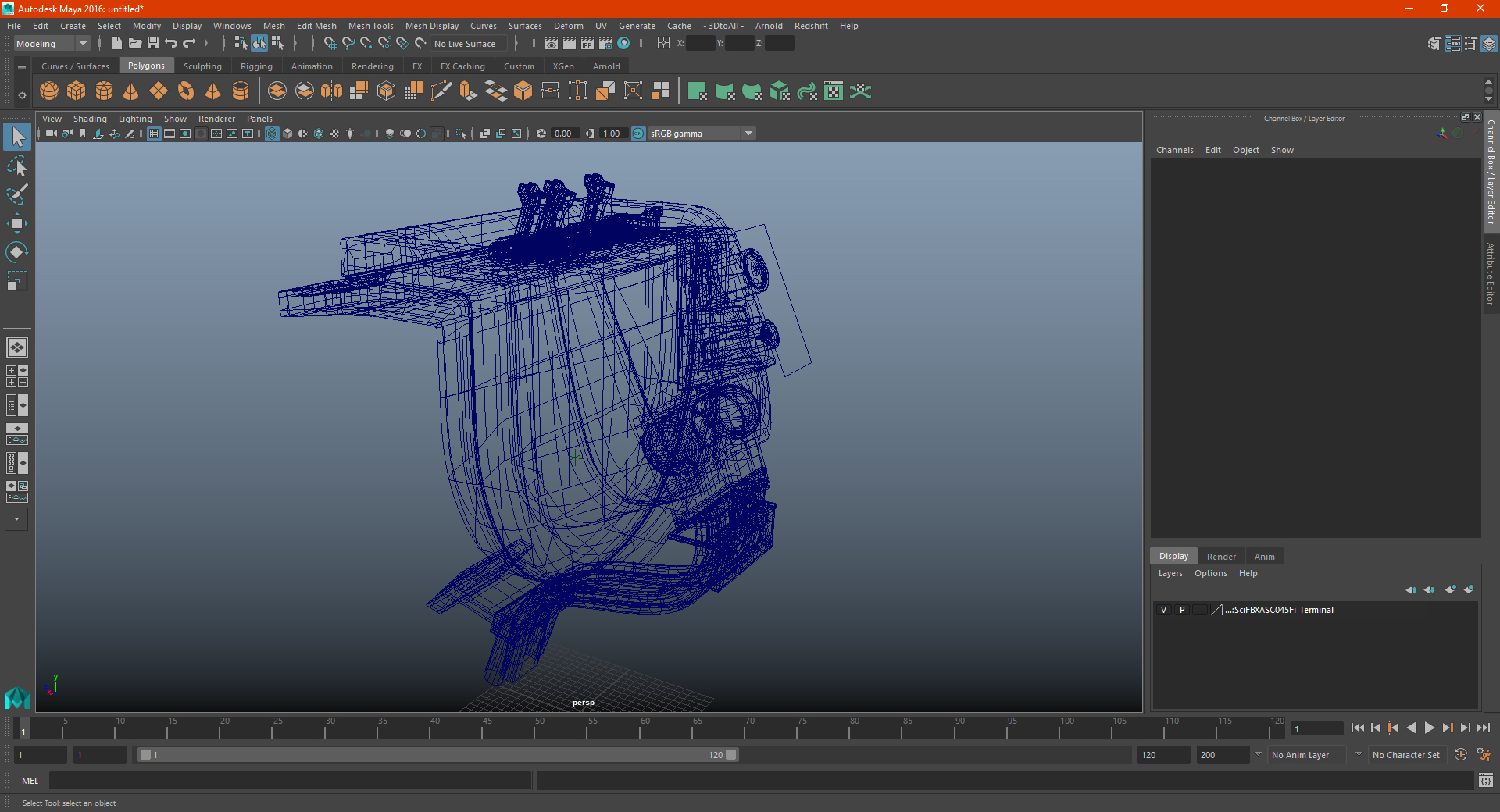The height and width of the screenshot is (812, 1500).
Task: Select the Paint Selection tool in toolbox
Action: [x=16, y=194]
